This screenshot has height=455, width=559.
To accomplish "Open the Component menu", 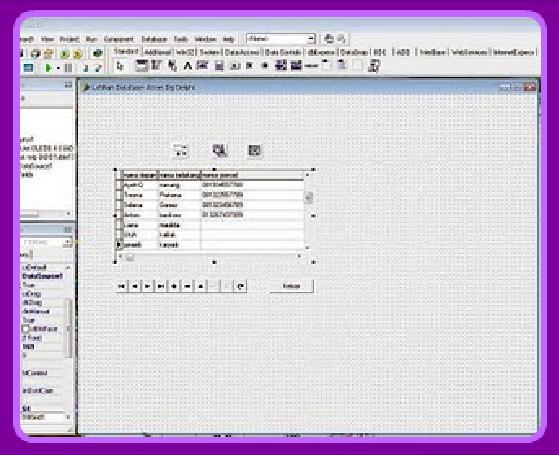I will pos(119,39).
